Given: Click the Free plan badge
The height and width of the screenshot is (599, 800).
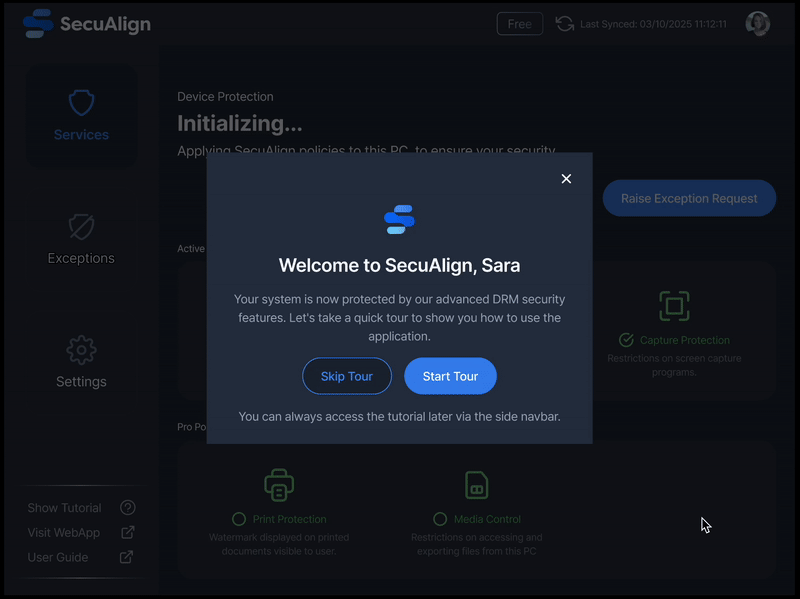Looking at the screenshot, I should point(520,24).
